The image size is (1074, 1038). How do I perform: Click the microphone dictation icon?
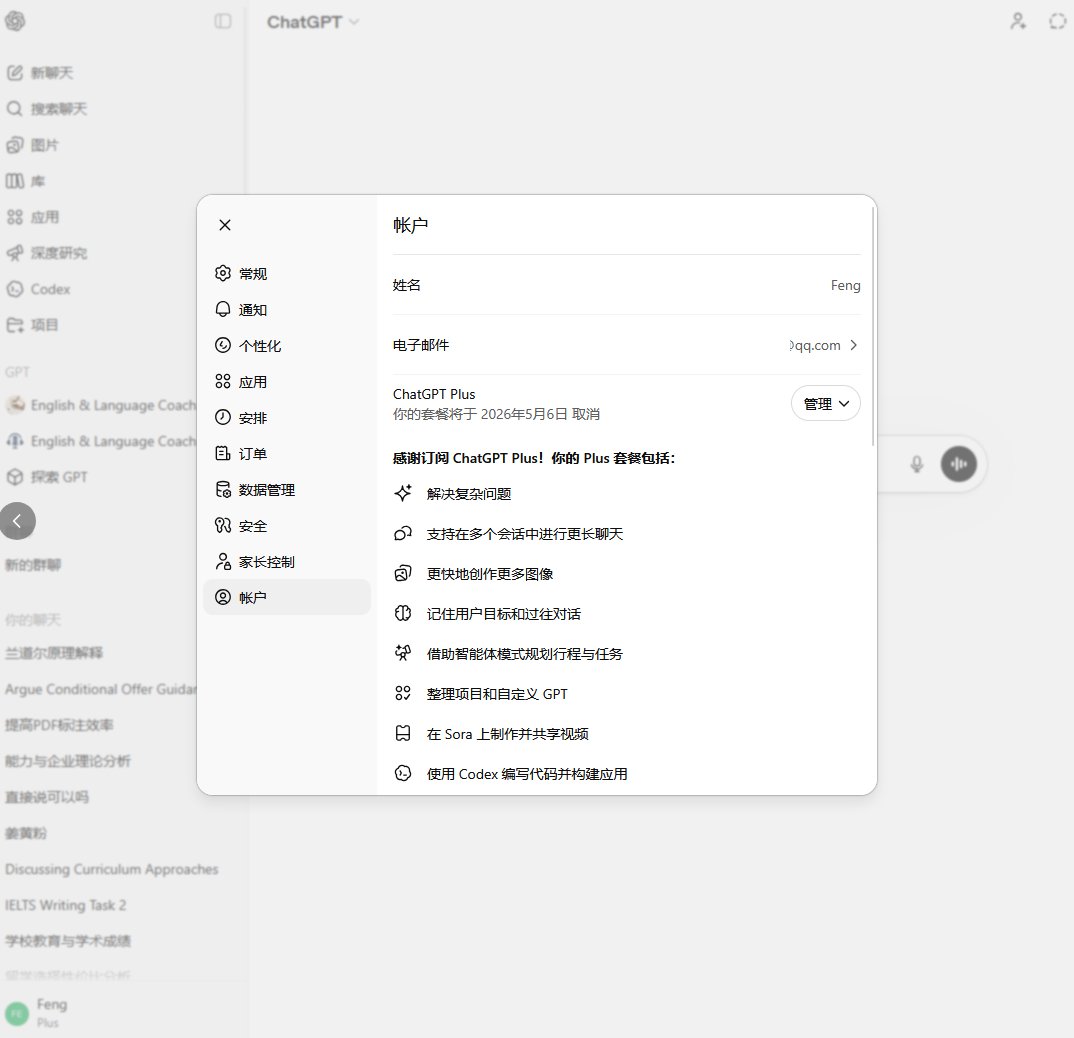coord(916,464)
